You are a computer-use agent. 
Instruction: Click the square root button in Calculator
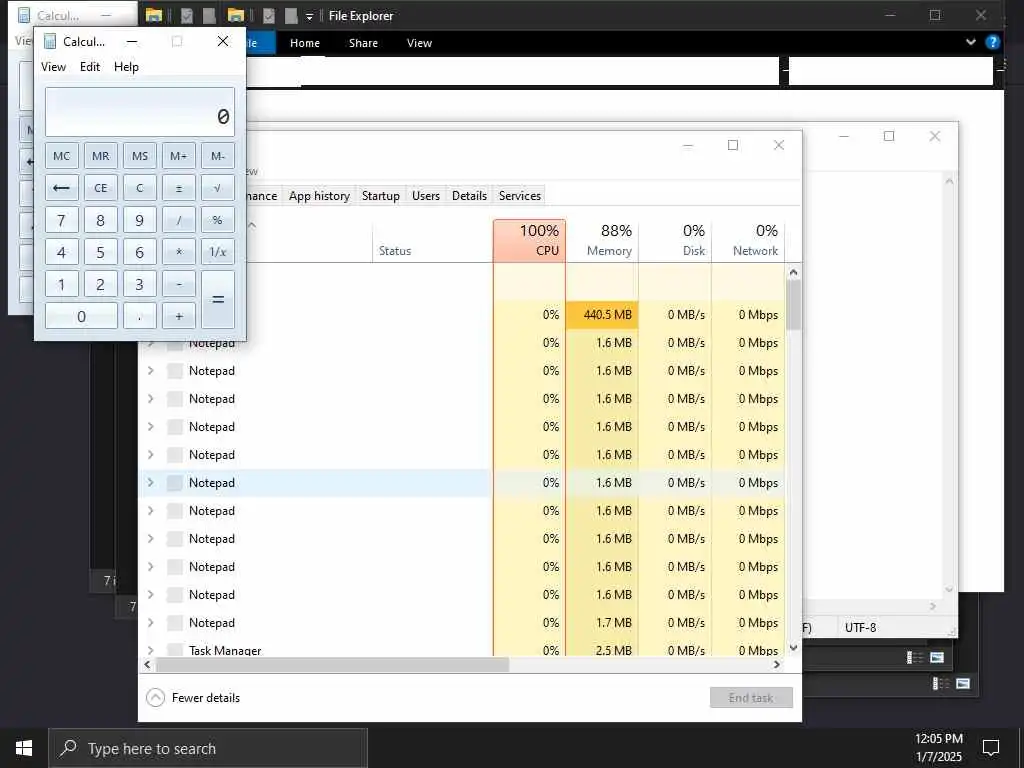(217, 188)
